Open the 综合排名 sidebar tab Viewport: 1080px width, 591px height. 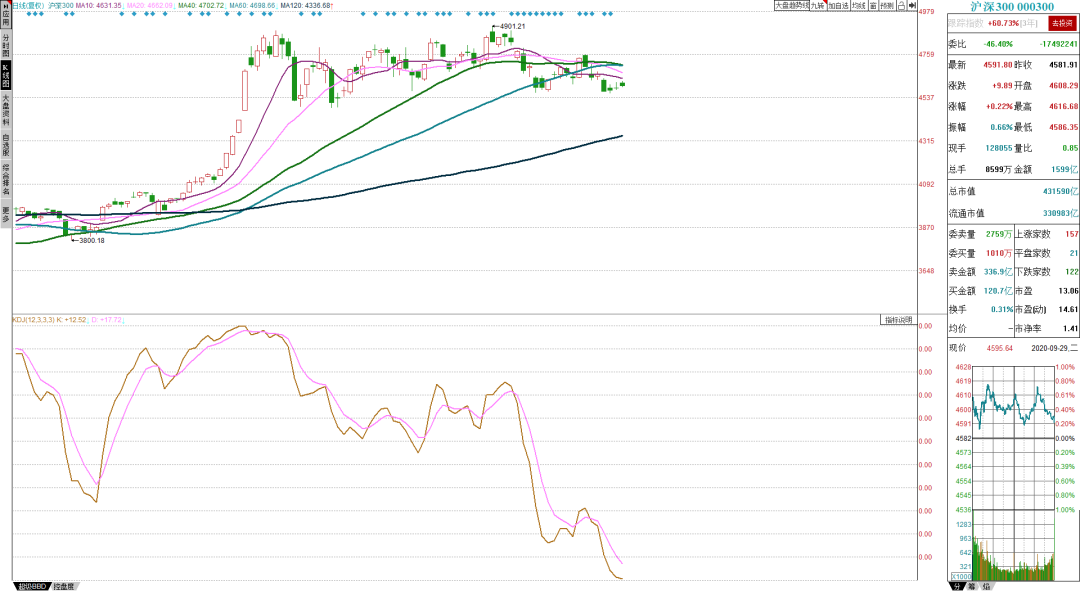coord(6,179)
